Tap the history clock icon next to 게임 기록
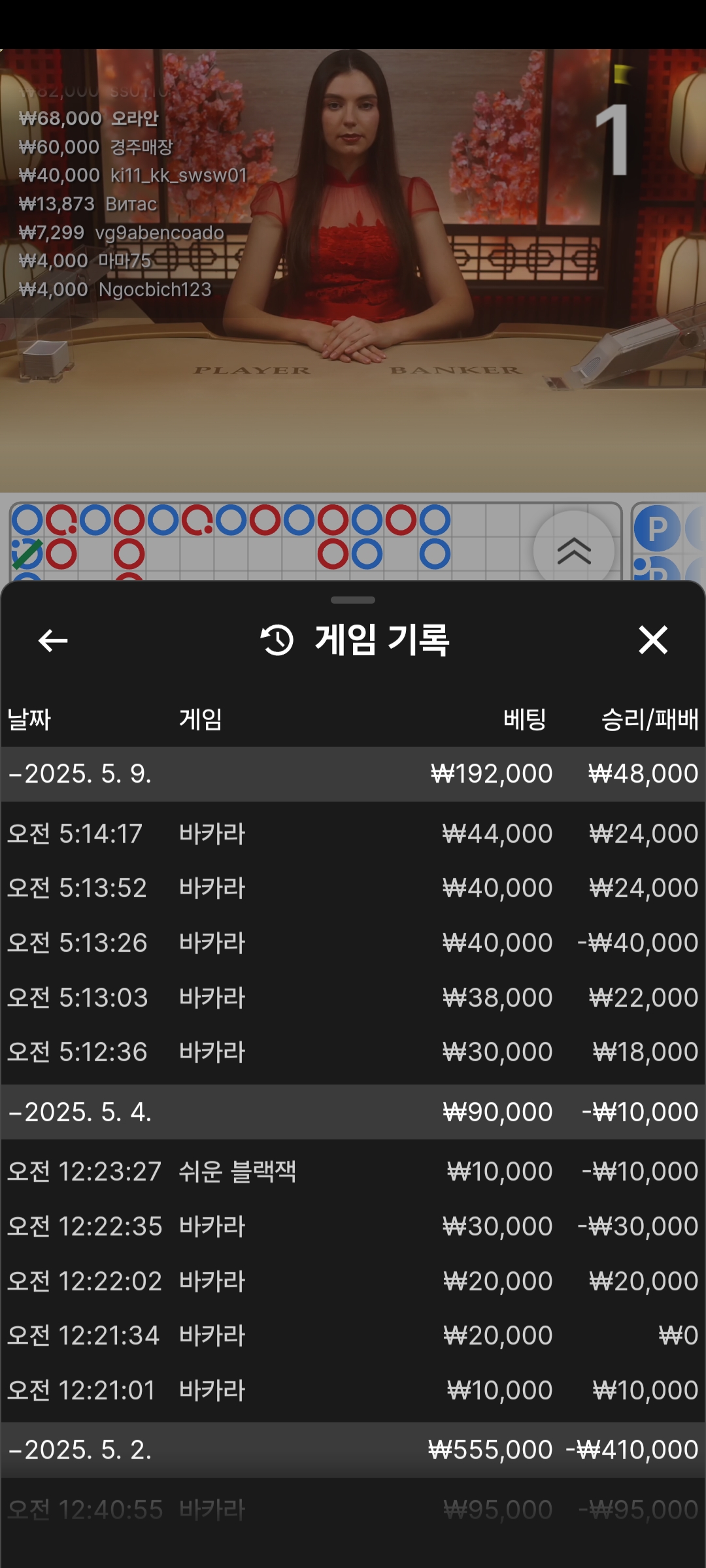This screenshot has height=1568, width=706. point(277,640)
